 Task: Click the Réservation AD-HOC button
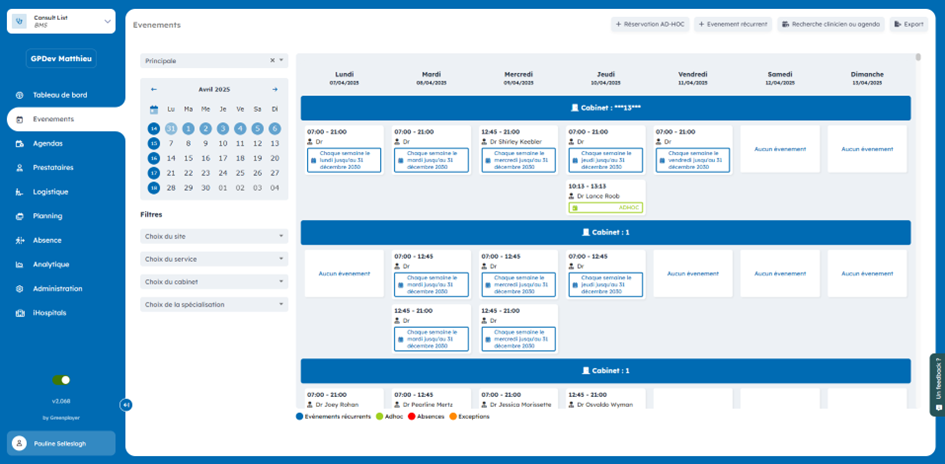pyautogui.click(x=650, y=24)
